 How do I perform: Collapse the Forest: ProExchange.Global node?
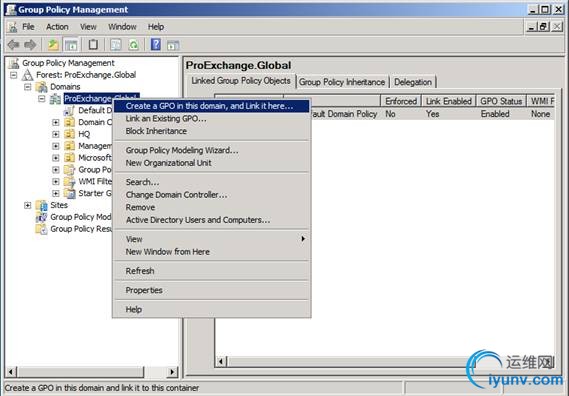pos(14,75)
